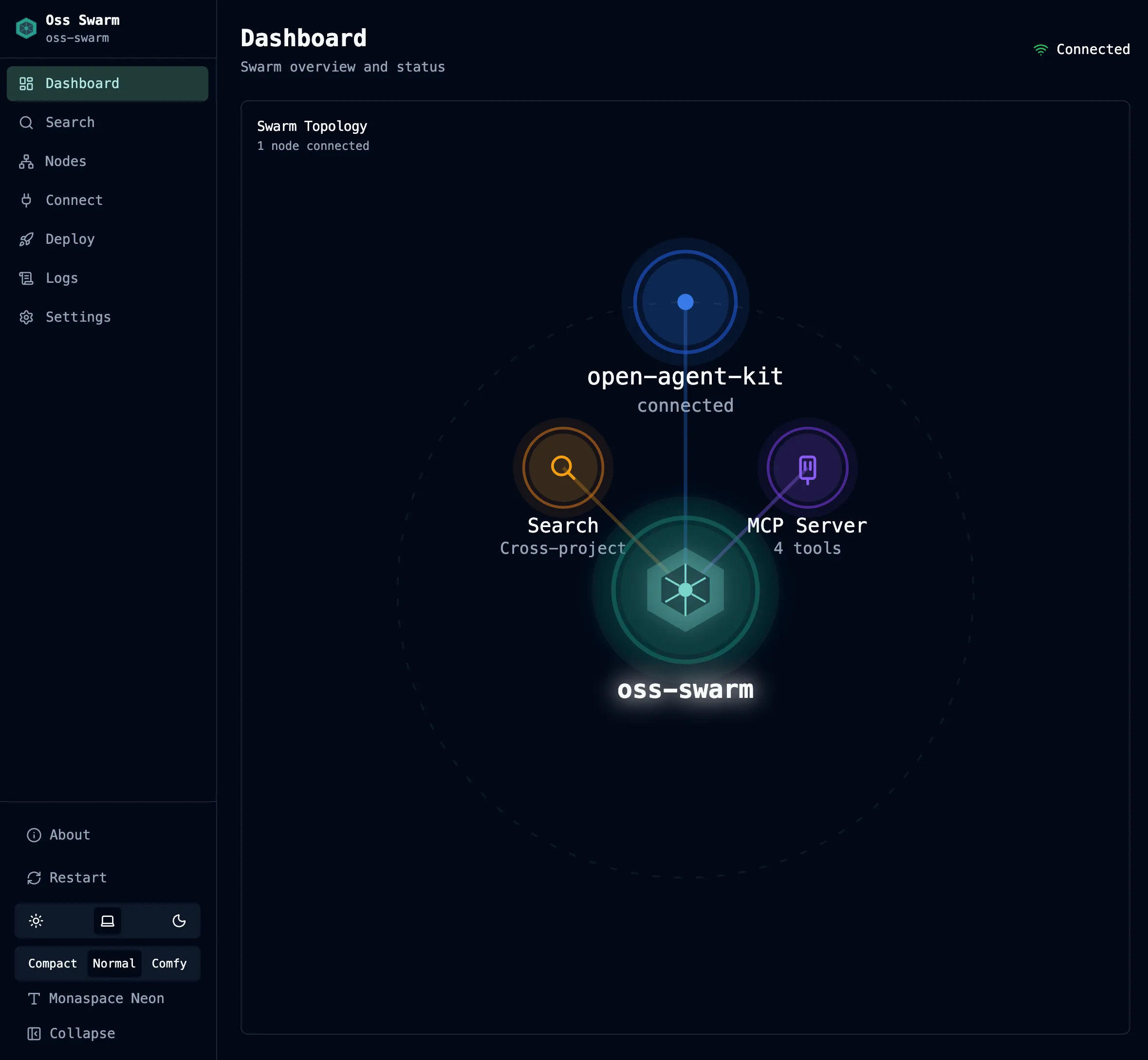Screen dimensions: 1148x1060
Task: Select the Nodes icon in sidebar
Action: pyautogui.click(x=26, y=161)
